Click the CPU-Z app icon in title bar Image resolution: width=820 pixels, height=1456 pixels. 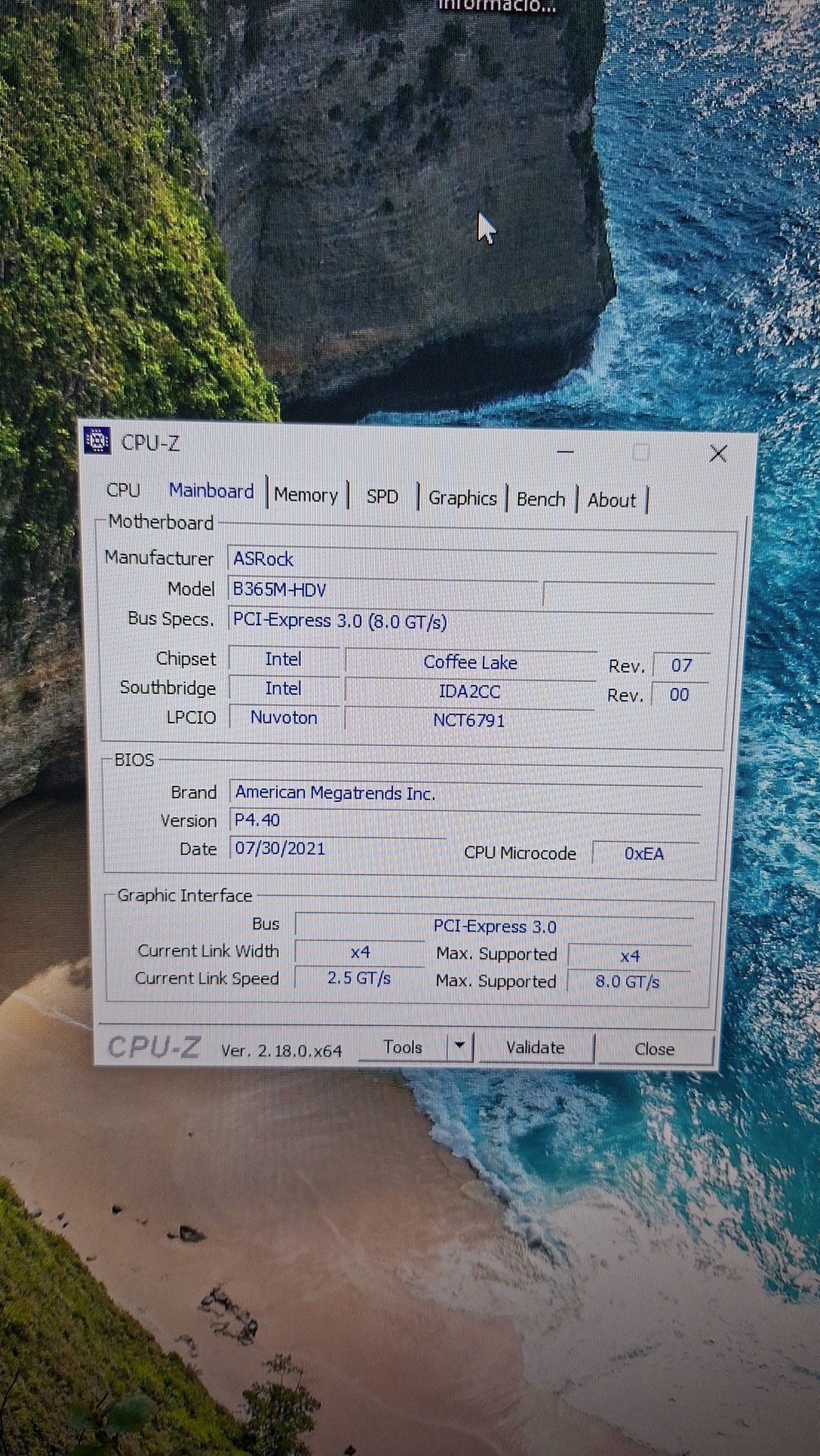click(97, 440)
